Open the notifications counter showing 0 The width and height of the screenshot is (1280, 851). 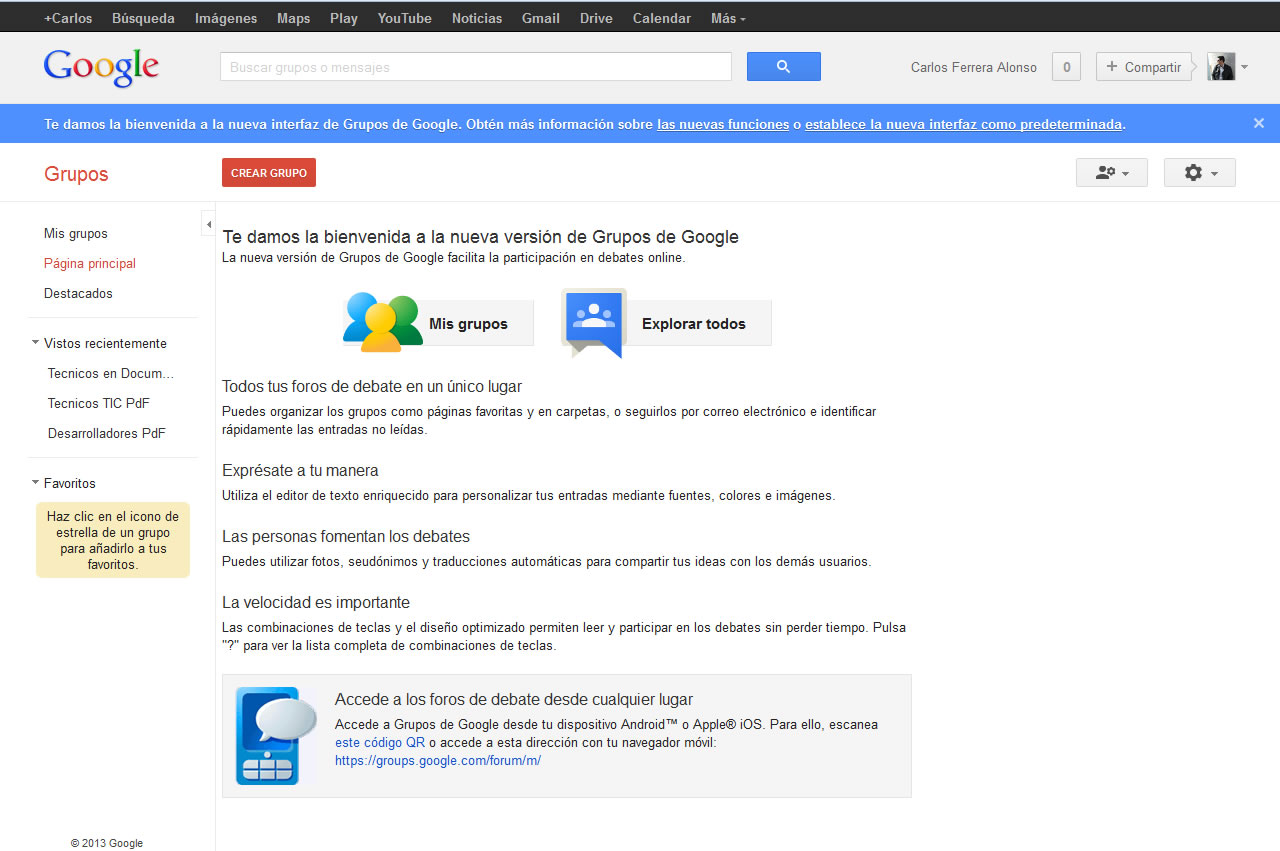click(x=1066, y=67)
